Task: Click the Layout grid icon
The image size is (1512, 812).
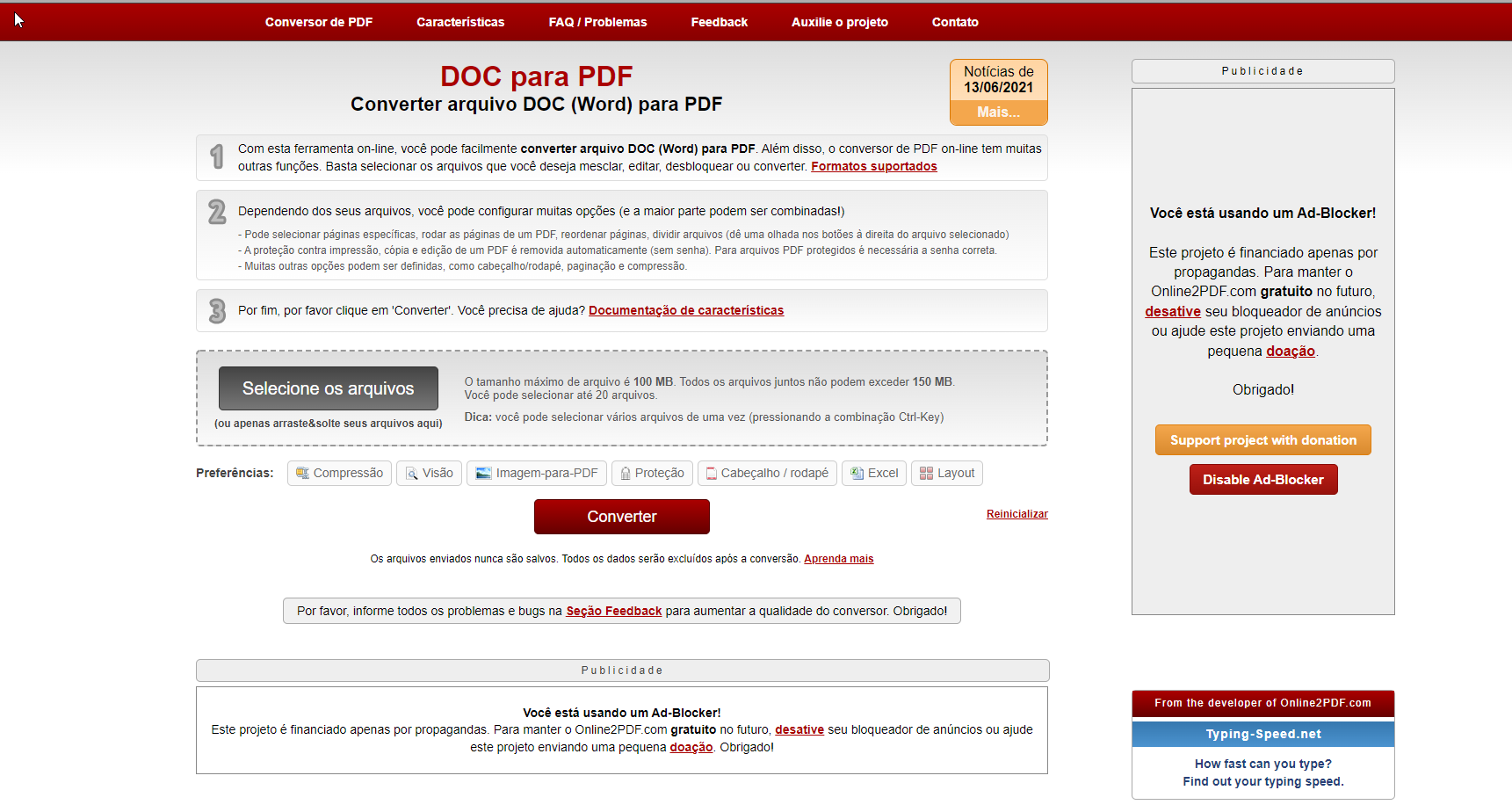Action: point(926,474)
